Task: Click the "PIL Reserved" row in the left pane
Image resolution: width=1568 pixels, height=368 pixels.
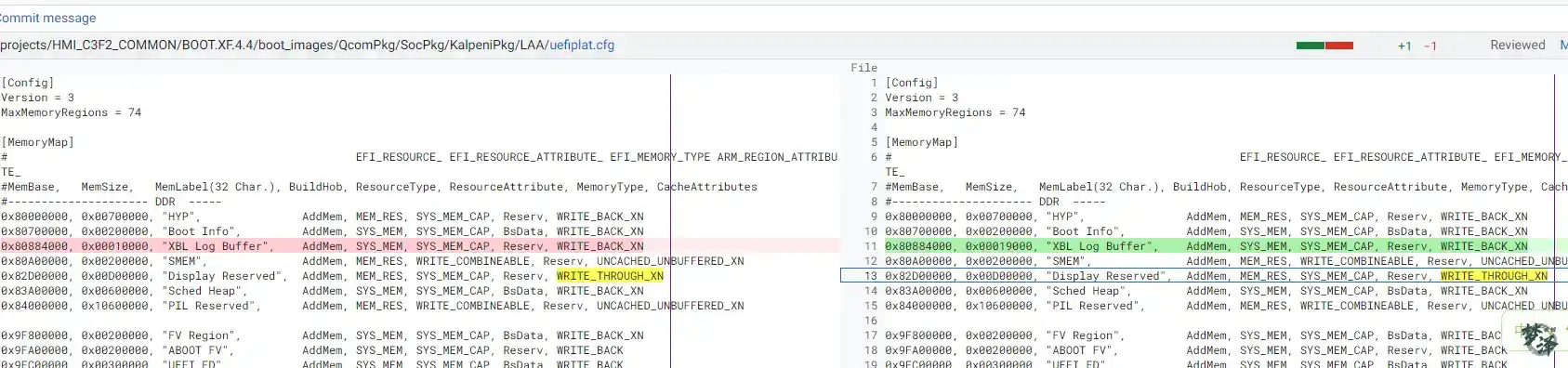Action: click(373, 306)
